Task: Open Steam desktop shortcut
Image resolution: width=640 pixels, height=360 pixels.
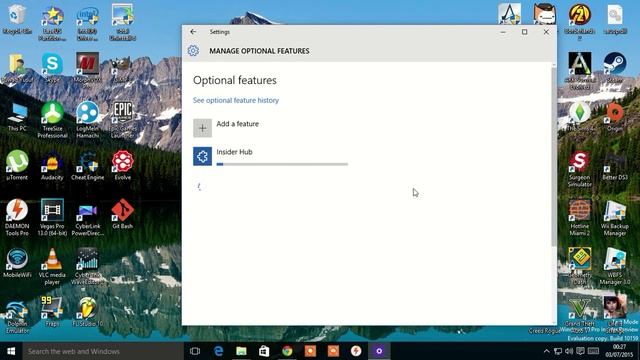Action: click(615, 68)
